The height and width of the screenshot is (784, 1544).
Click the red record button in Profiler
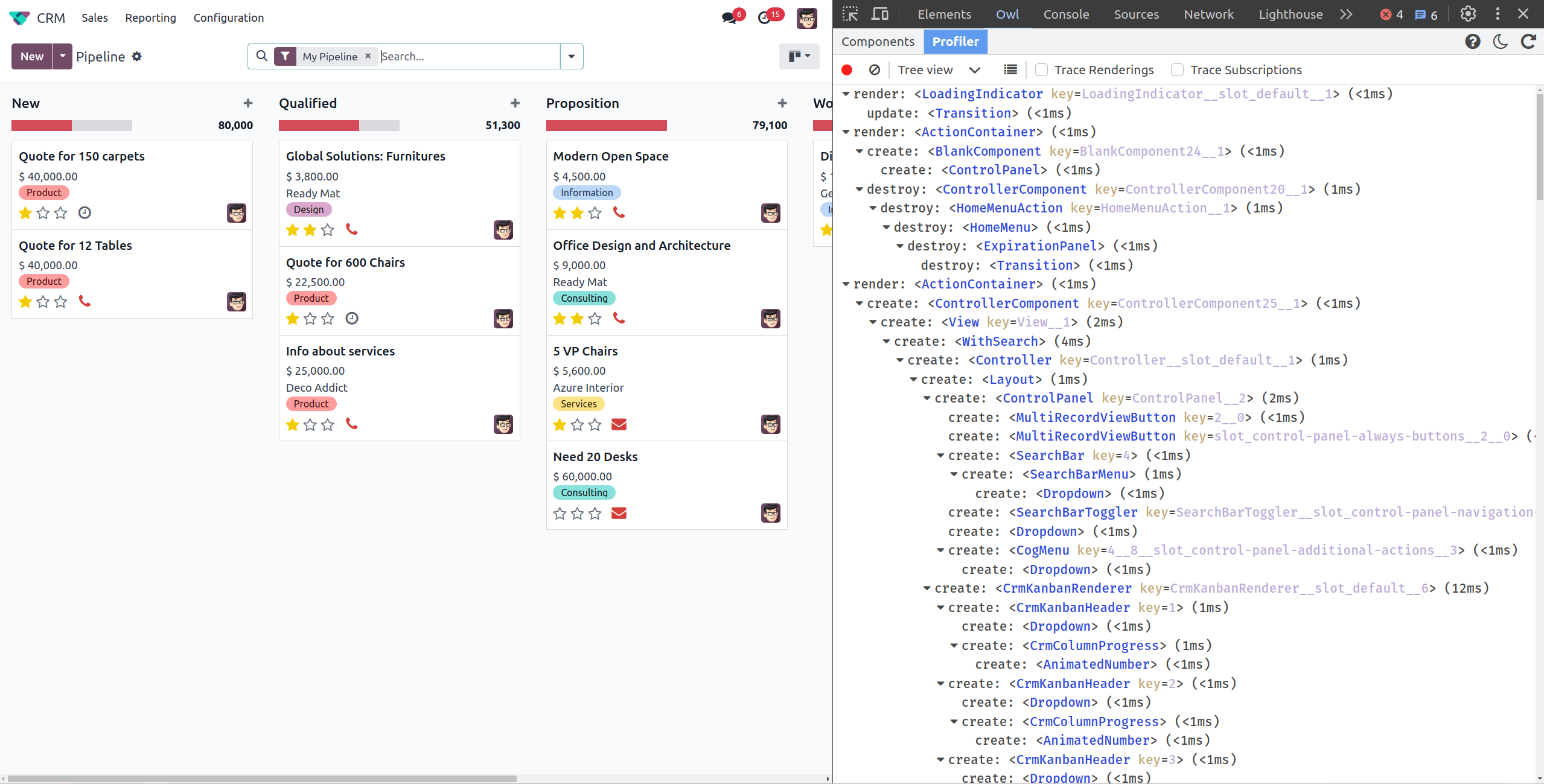coord(847,70)
